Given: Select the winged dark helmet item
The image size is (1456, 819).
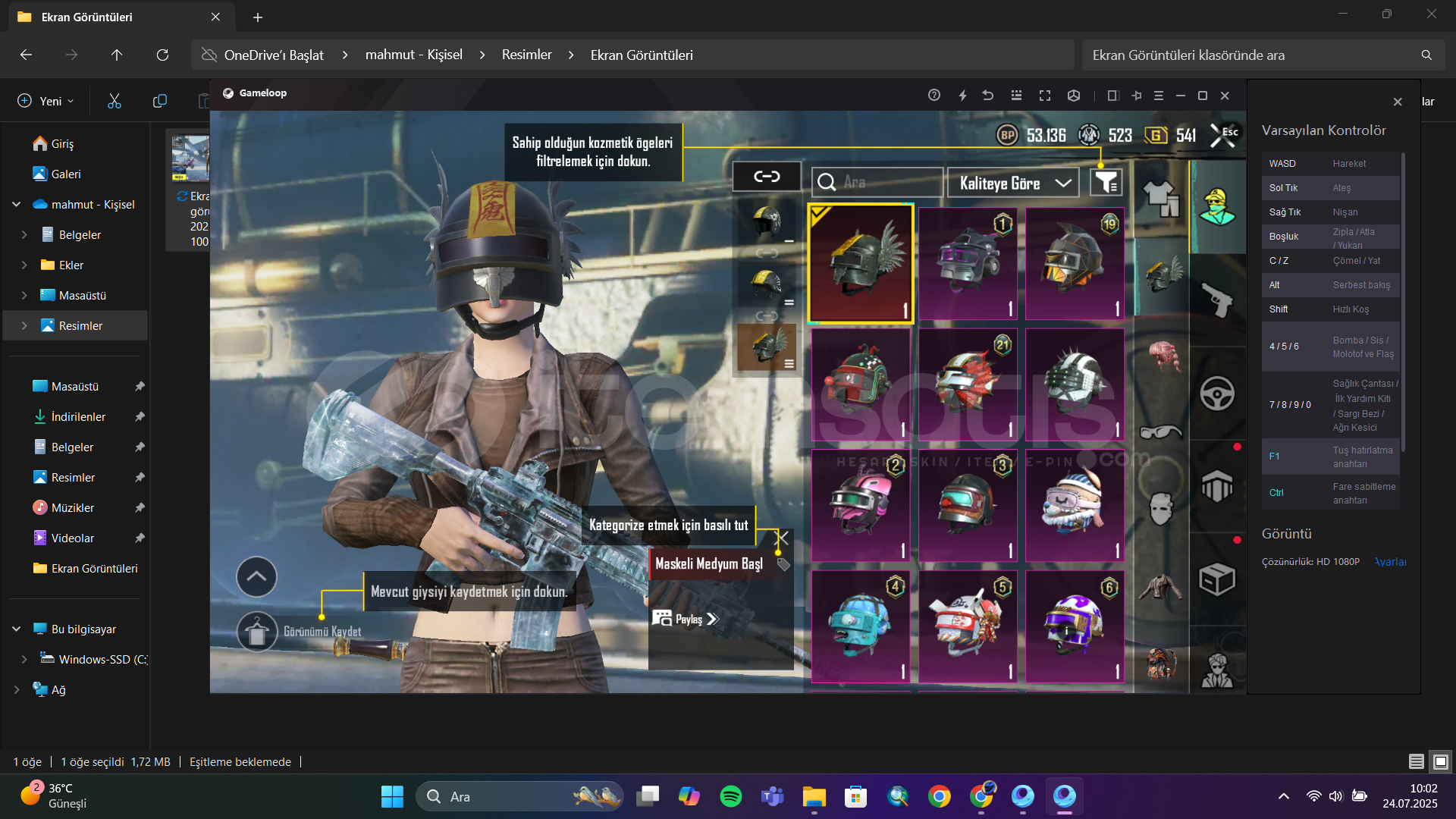Looking at the screenshot, I should pos(861,263).
